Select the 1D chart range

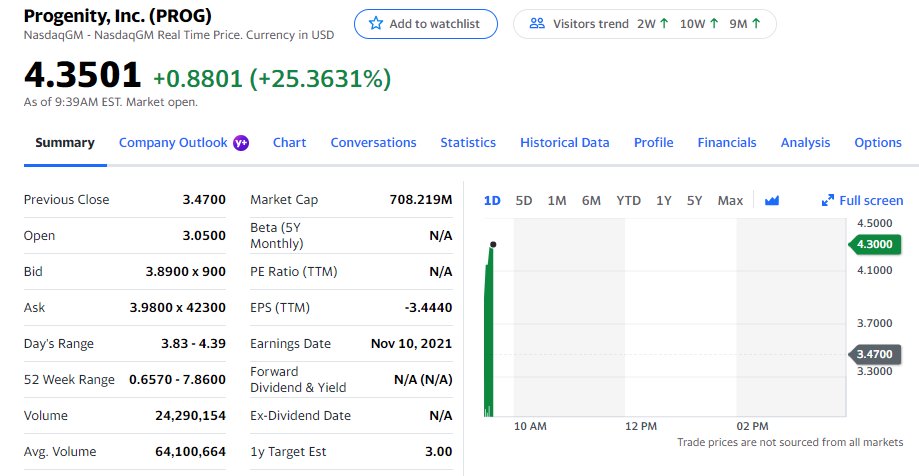tap(492, 200)
